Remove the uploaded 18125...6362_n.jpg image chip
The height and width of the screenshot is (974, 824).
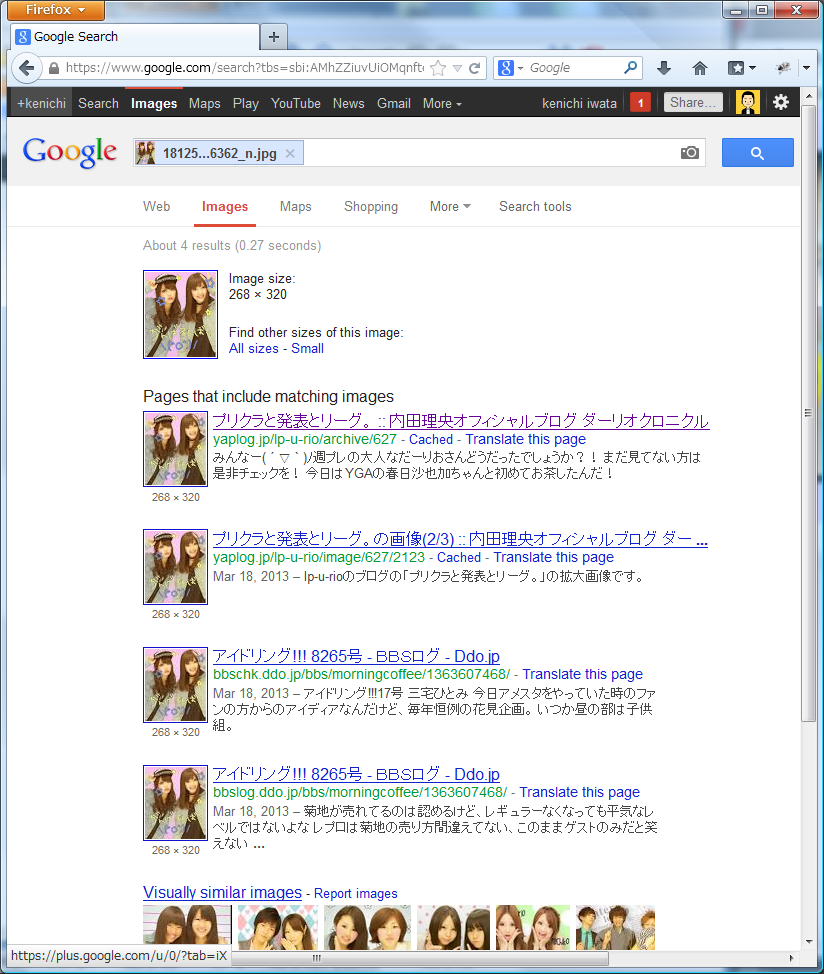coord(290,153)
